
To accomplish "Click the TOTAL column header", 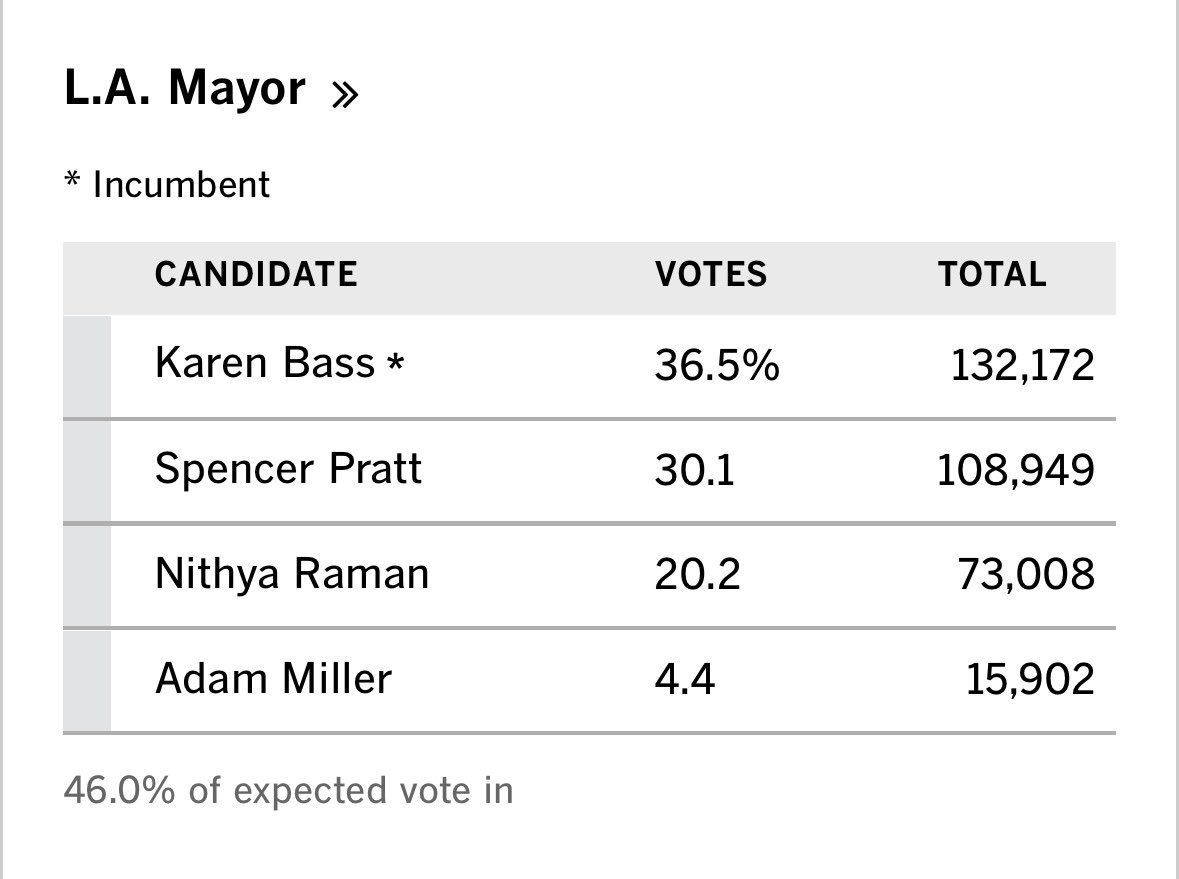I will (992, 274).
